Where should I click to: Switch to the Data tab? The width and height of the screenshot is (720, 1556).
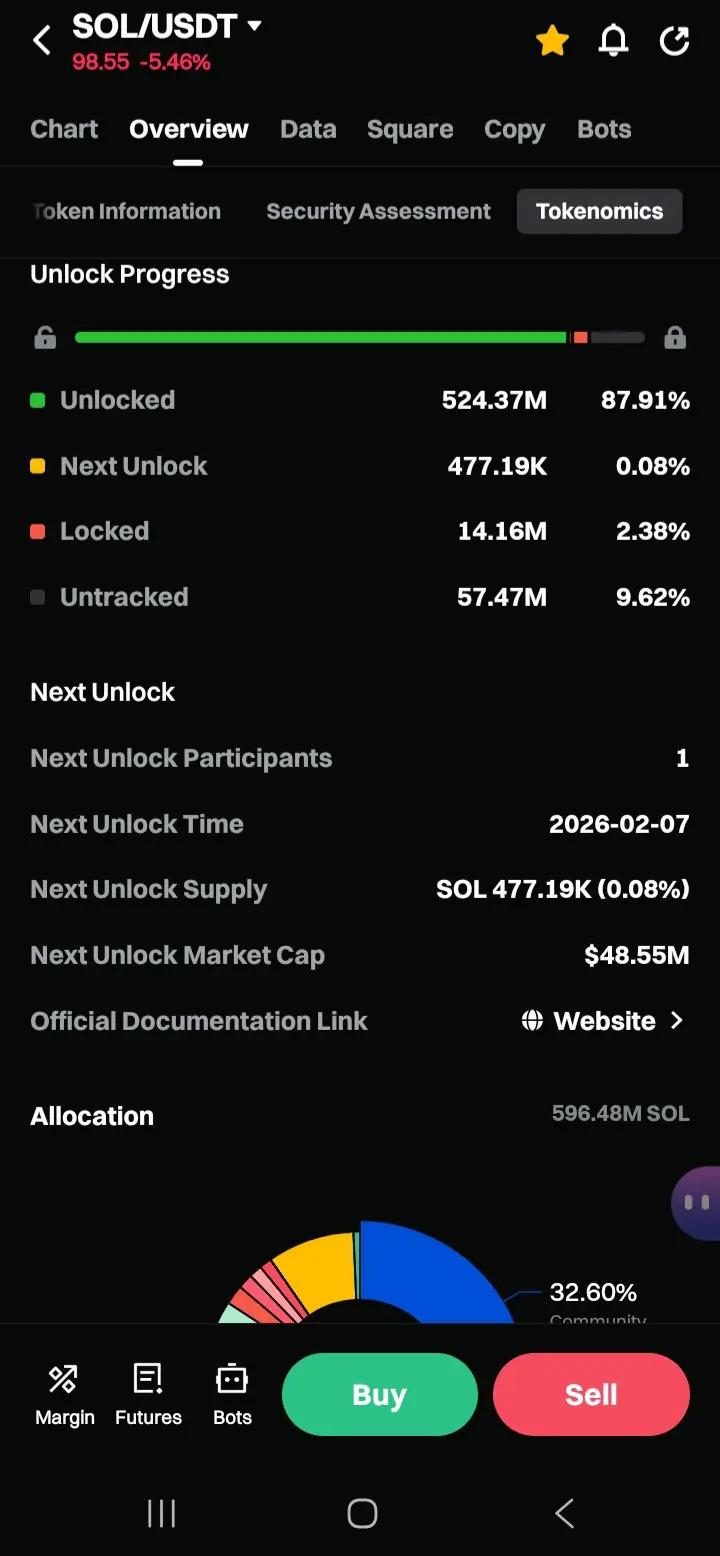[x=308, y=129]
